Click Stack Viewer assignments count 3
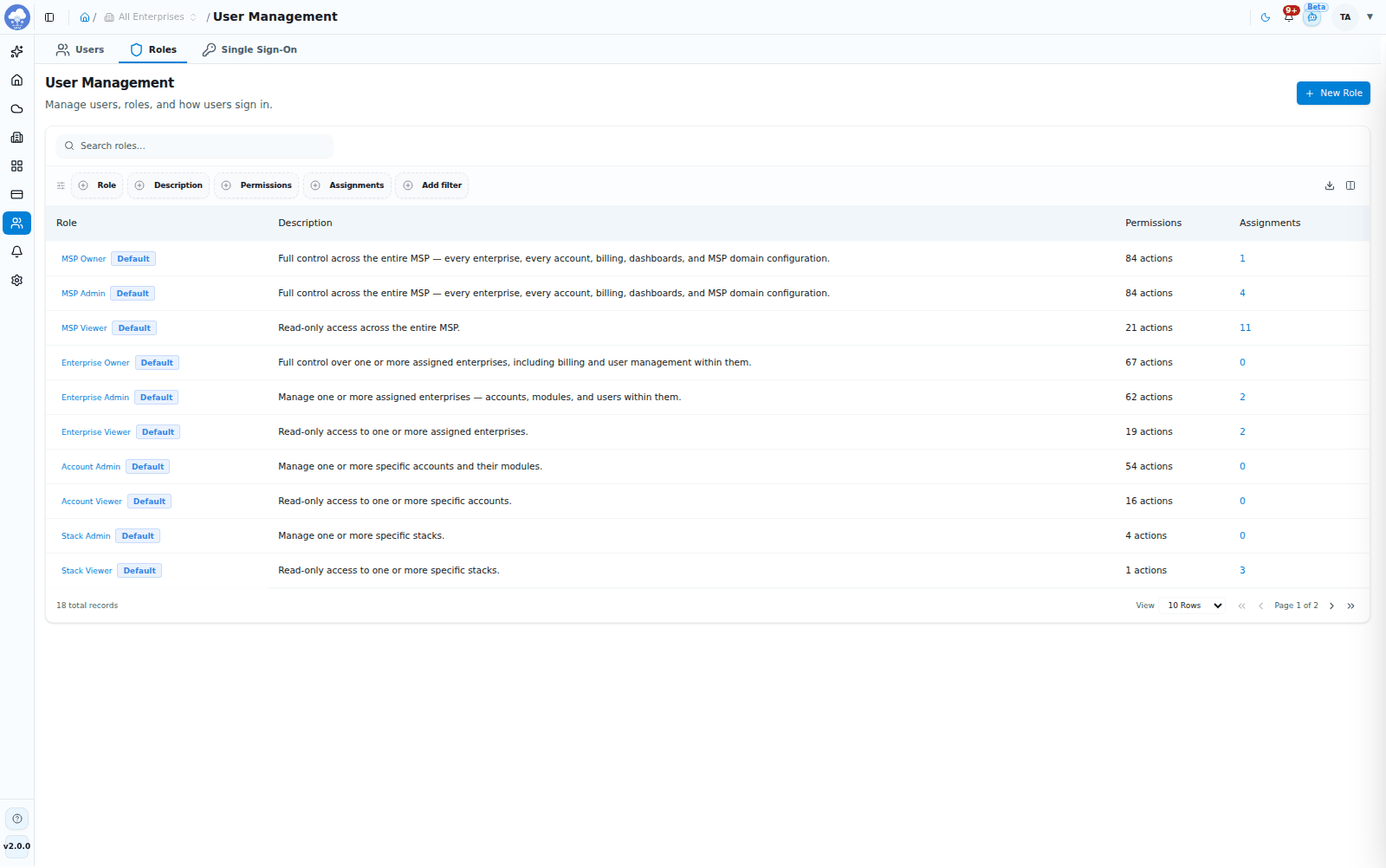Image resolution: width=1386 pixels, height=868 pixels. tap(1242, 570)
